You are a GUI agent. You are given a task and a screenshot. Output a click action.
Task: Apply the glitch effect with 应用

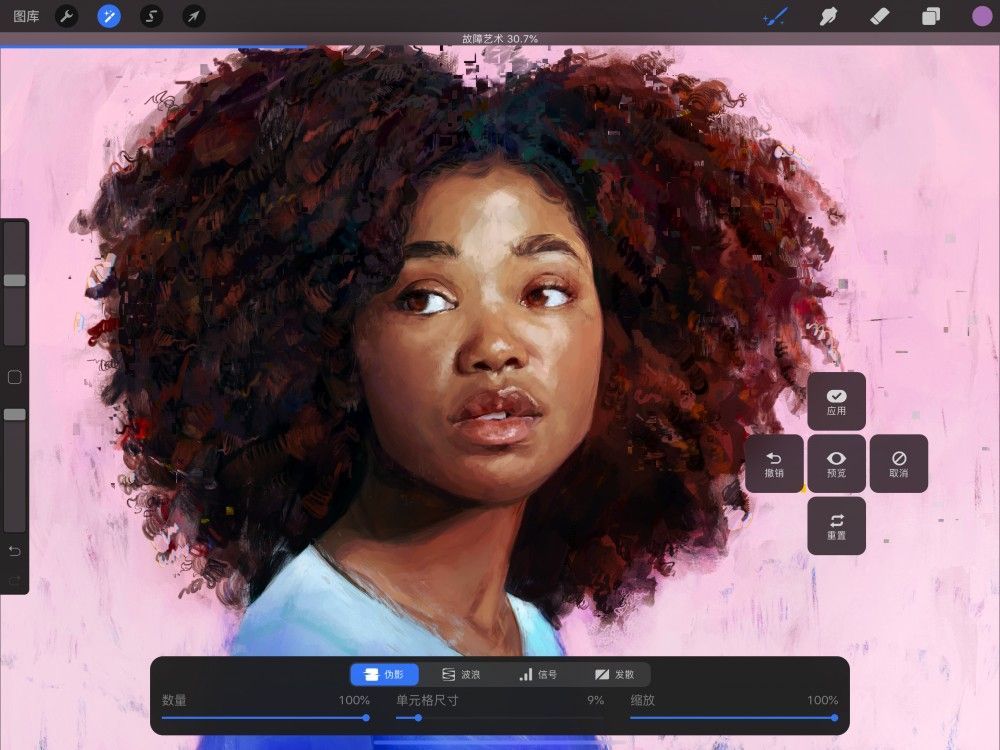pos(837,401)
